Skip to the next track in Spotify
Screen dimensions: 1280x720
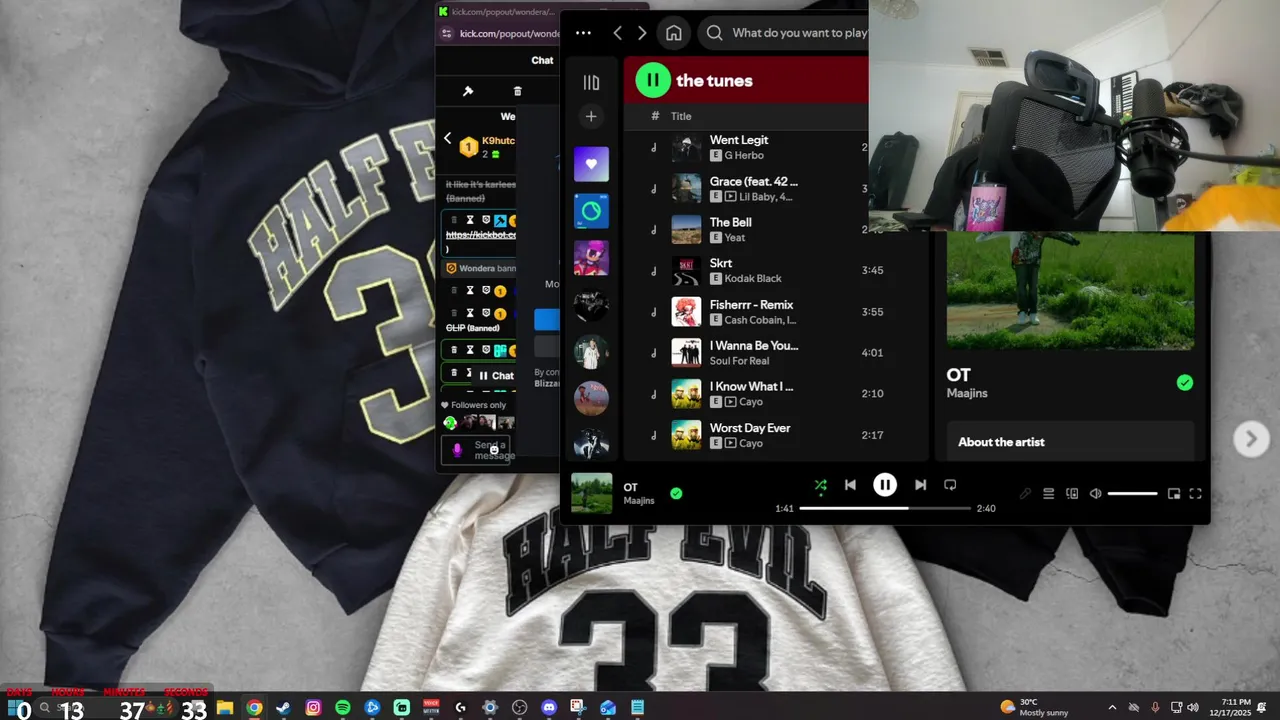click(x=920, y=485)
